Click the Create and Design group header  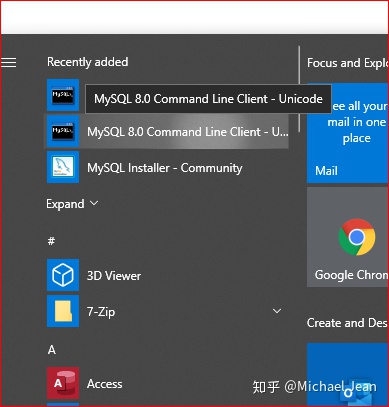tap(347, 323)
